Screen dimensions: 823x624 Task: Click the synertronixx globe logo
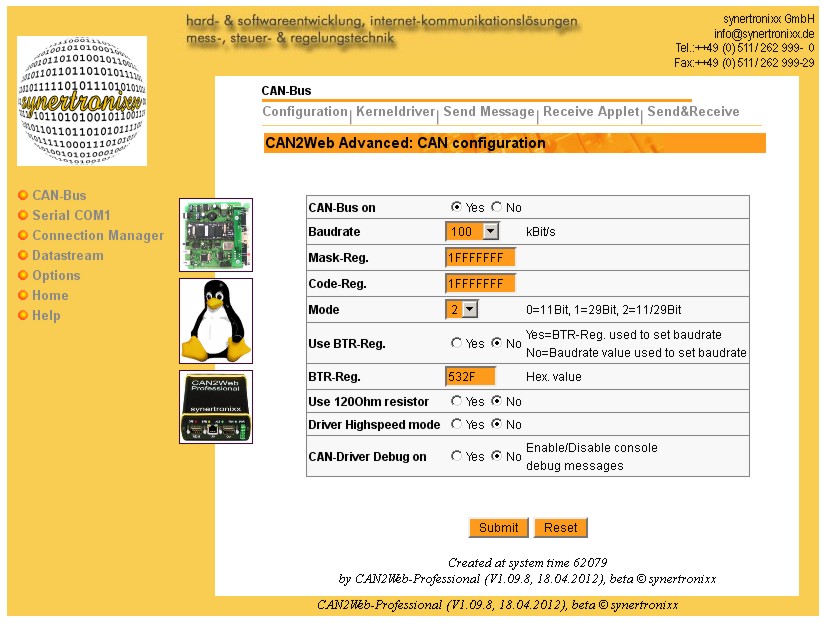pyautogui.click(x=82, y=101)
